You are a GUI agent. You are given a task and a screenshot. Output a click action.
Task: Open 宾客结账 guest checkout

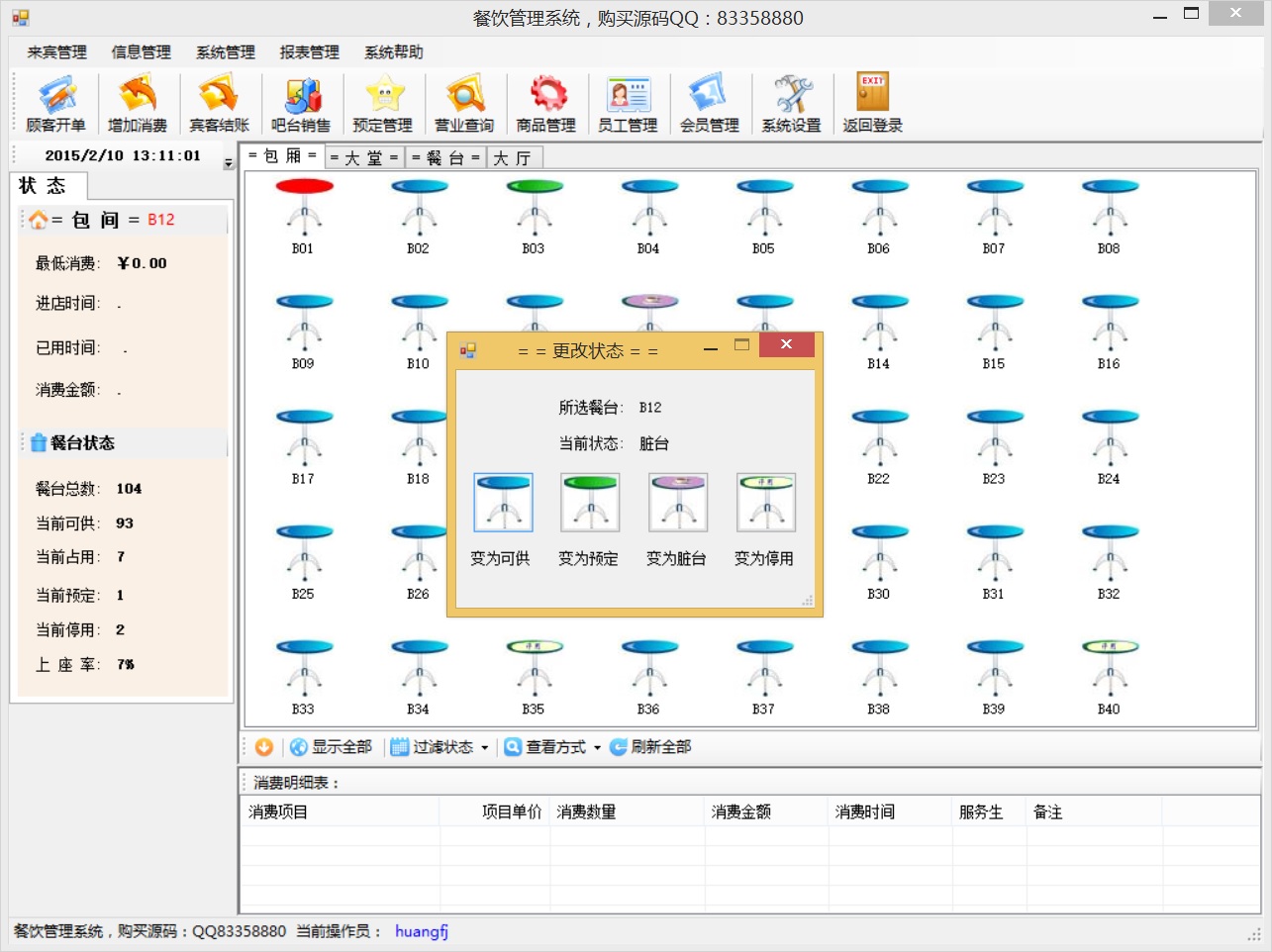(x=219, y=103)
